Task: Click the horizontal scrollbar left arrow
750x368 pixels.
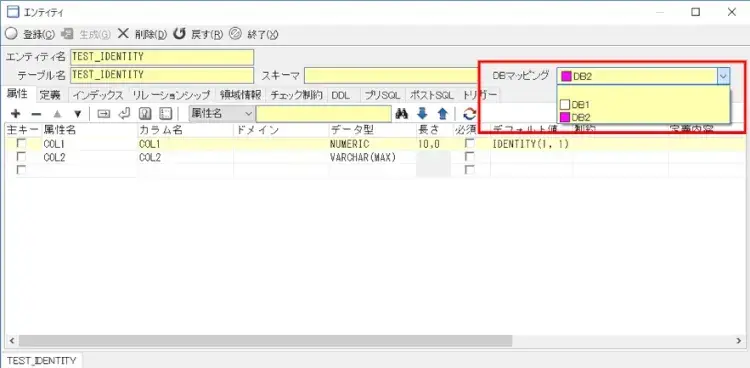Action: [x=11, y=340]
